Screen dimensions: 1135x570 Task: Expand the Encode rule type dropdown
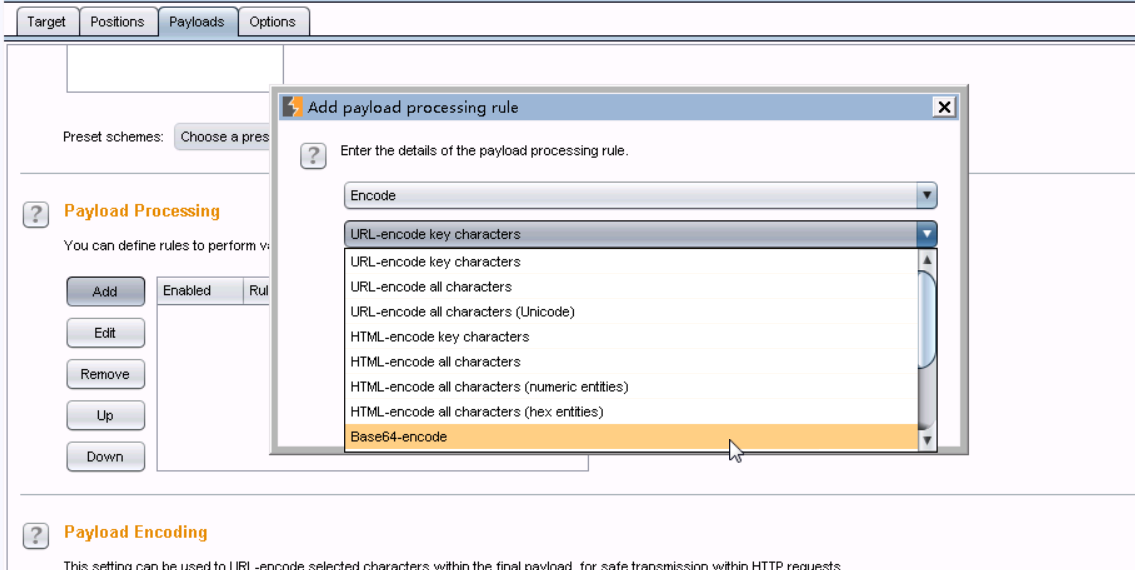pos(927,196)
